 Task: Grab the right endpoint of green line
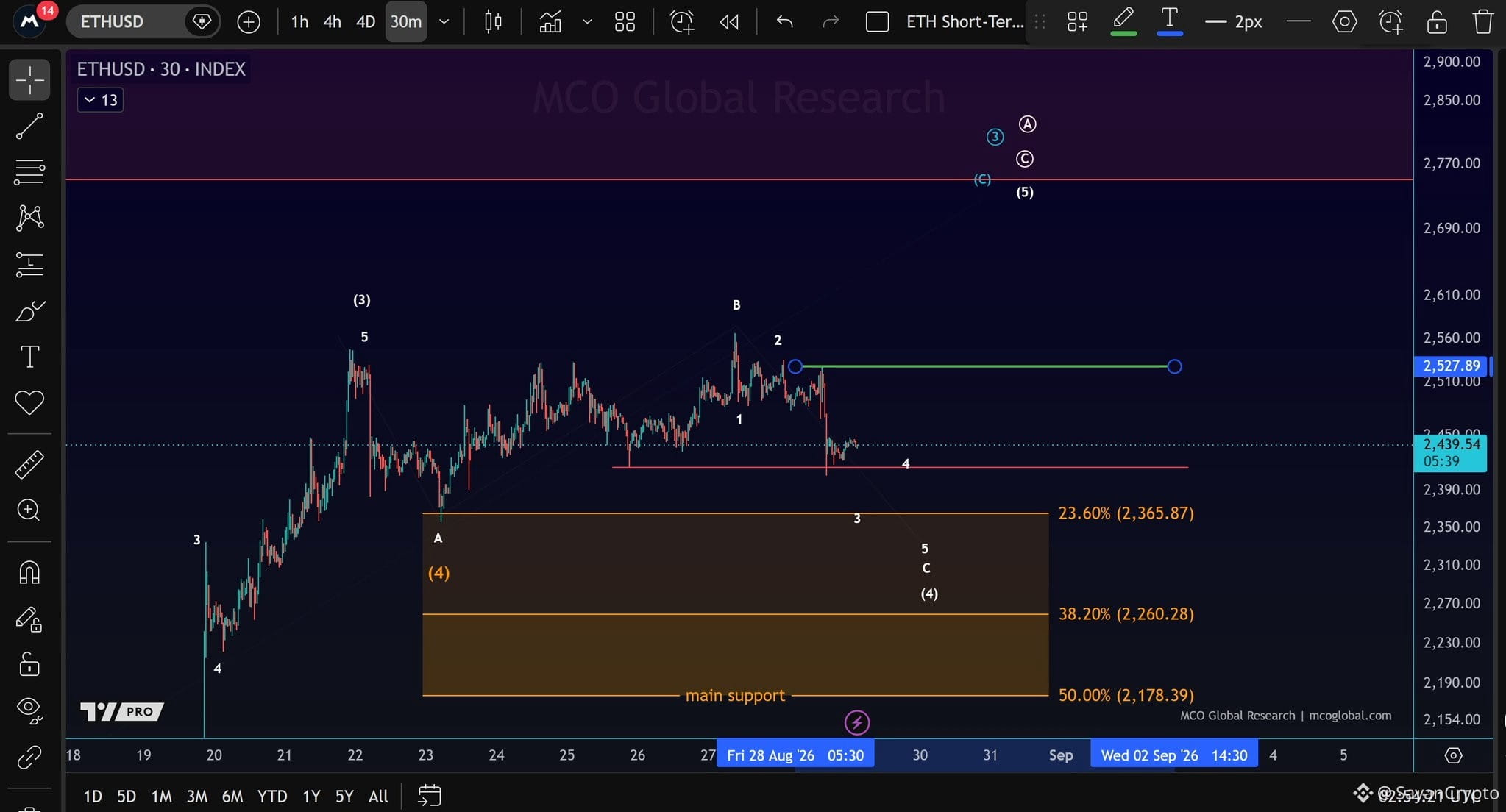pos(1175,366)
